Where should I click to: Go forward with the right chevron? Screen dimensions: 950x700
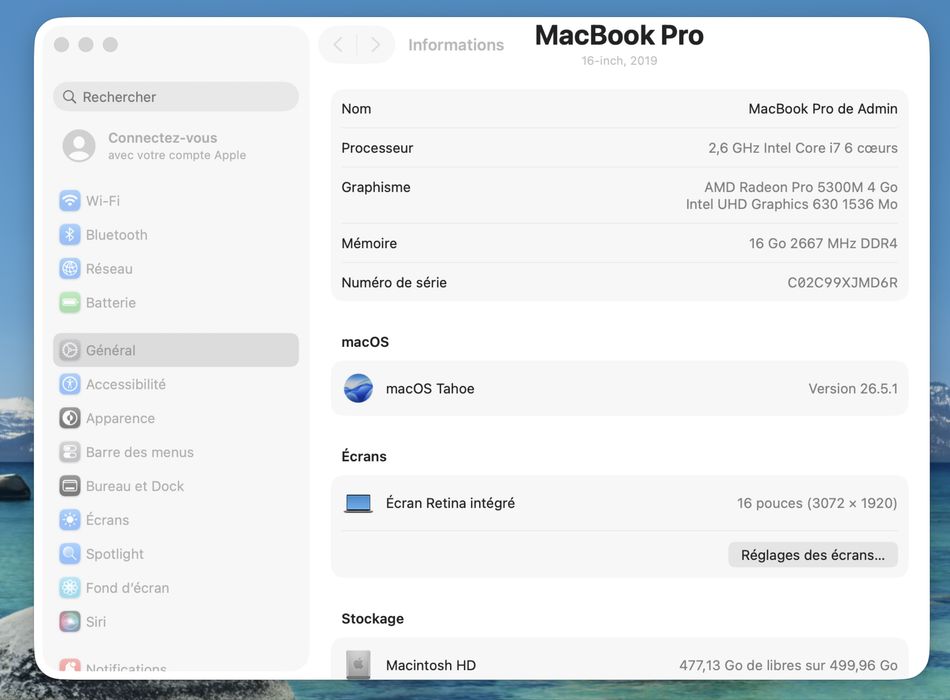click(375, 45)
